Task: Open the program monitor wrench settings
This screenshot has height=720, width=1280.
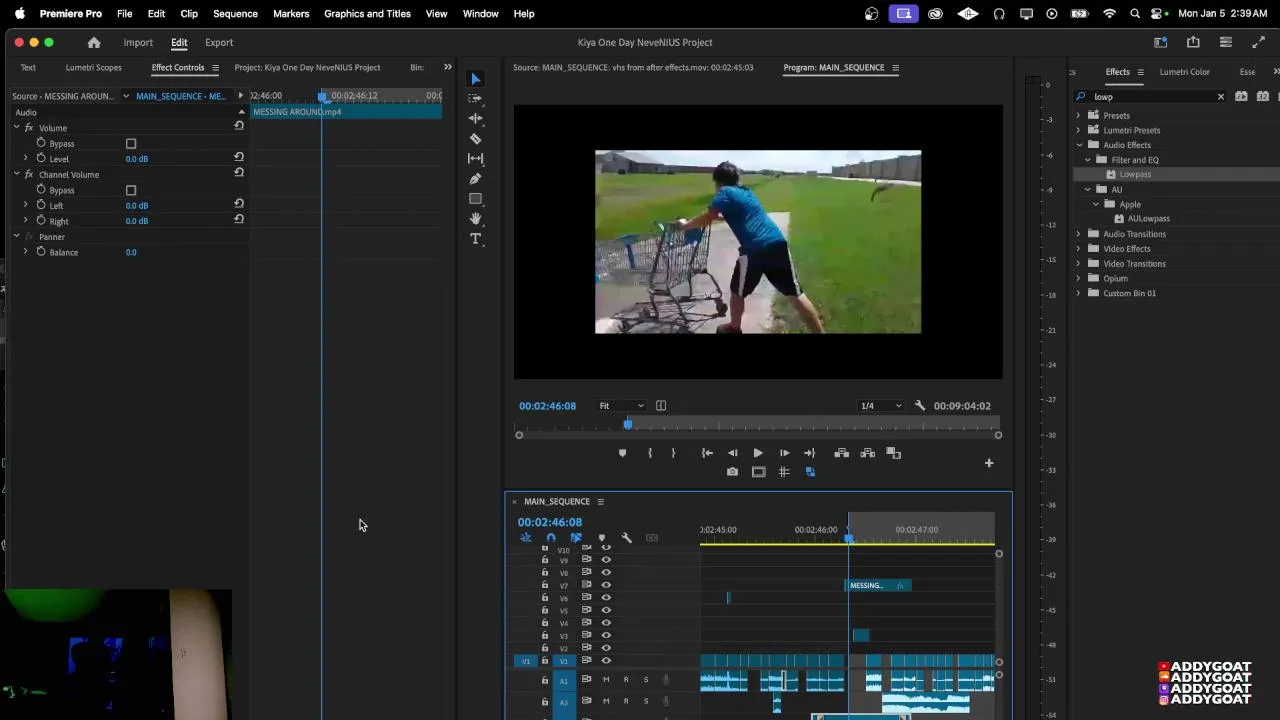Action: click(920, 406)
